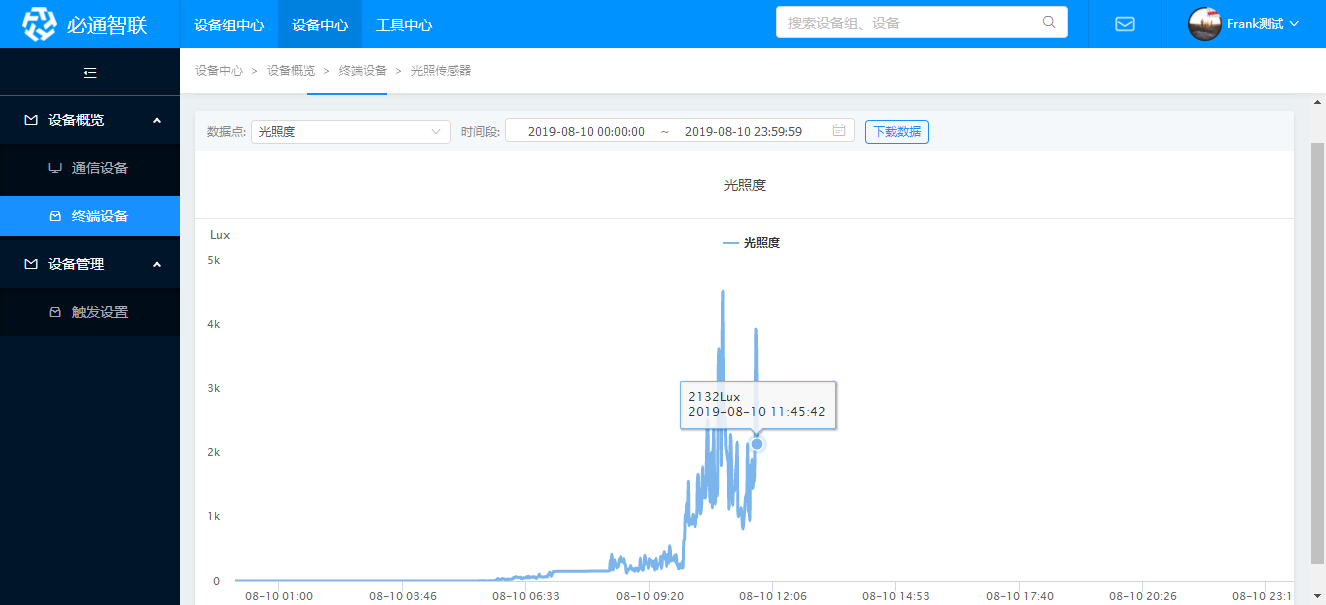Click the vertical page scrollbar
The height and width of the screenshot is (605, 1326).
point(1317,350)
